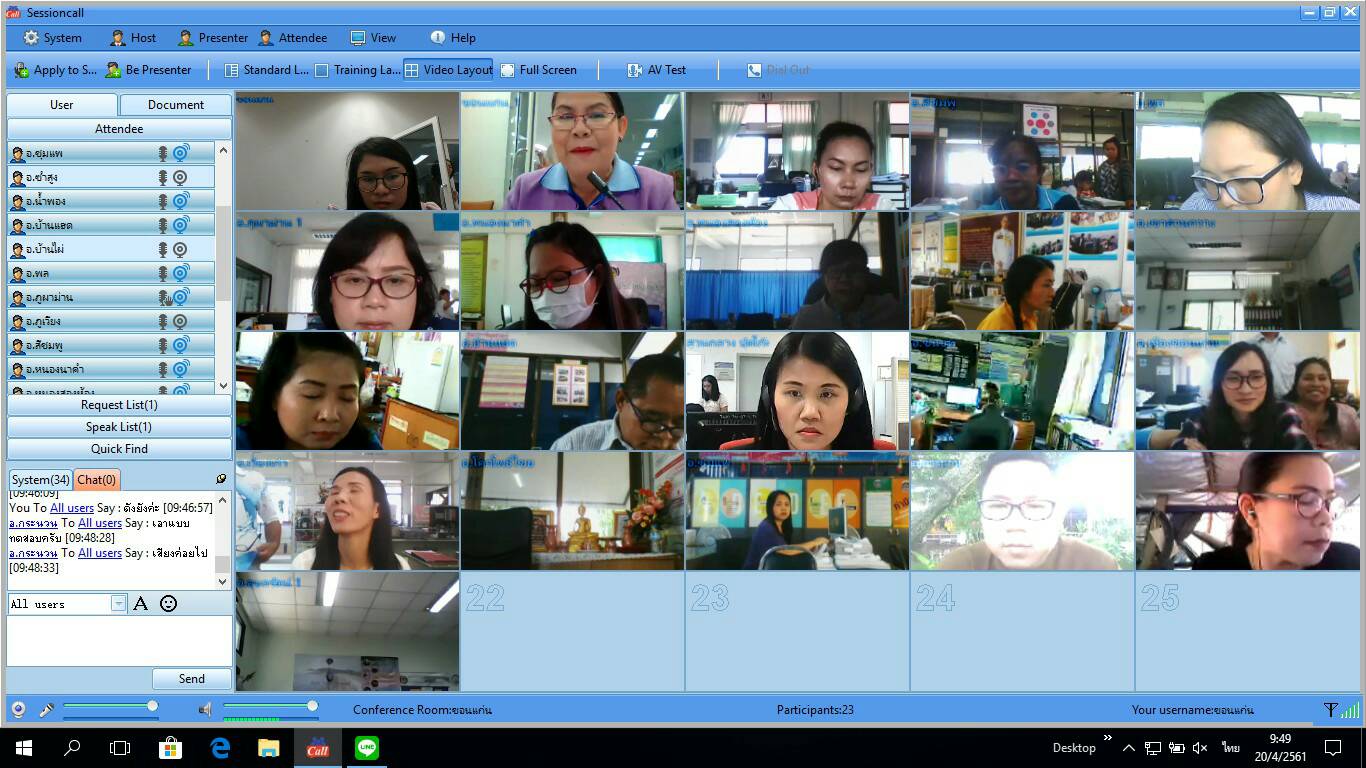This screenshot has width=1366, height=768.
Task: Open the Presenter menu
Action: (x=213, y=38)
